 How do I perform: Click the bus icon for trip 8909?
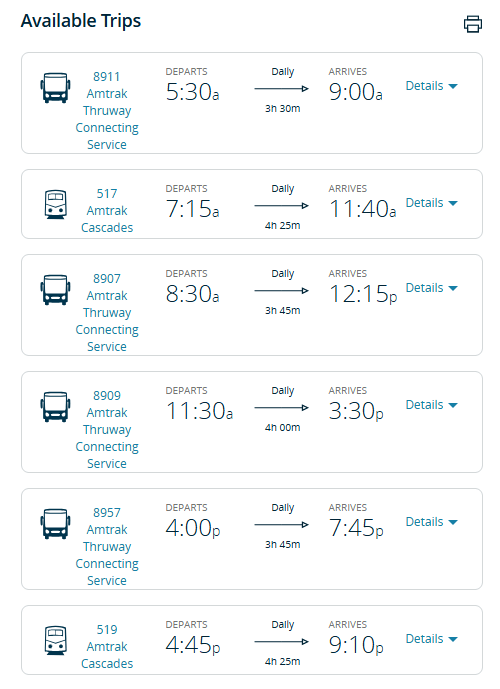(x=55, y=407)
